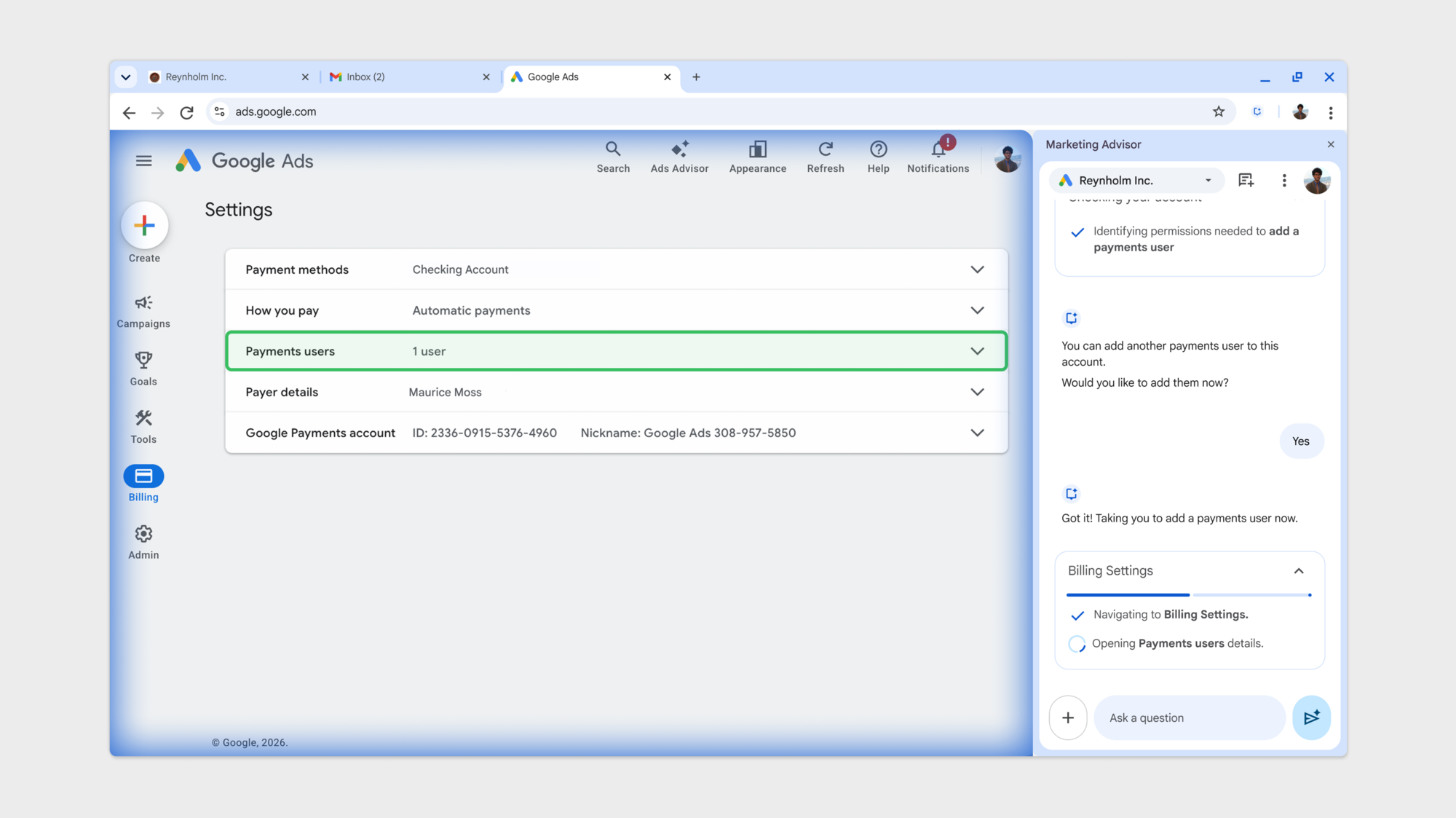
Task: Click the Marketing Advisor profile avatar
Action: click(1316, 180)
